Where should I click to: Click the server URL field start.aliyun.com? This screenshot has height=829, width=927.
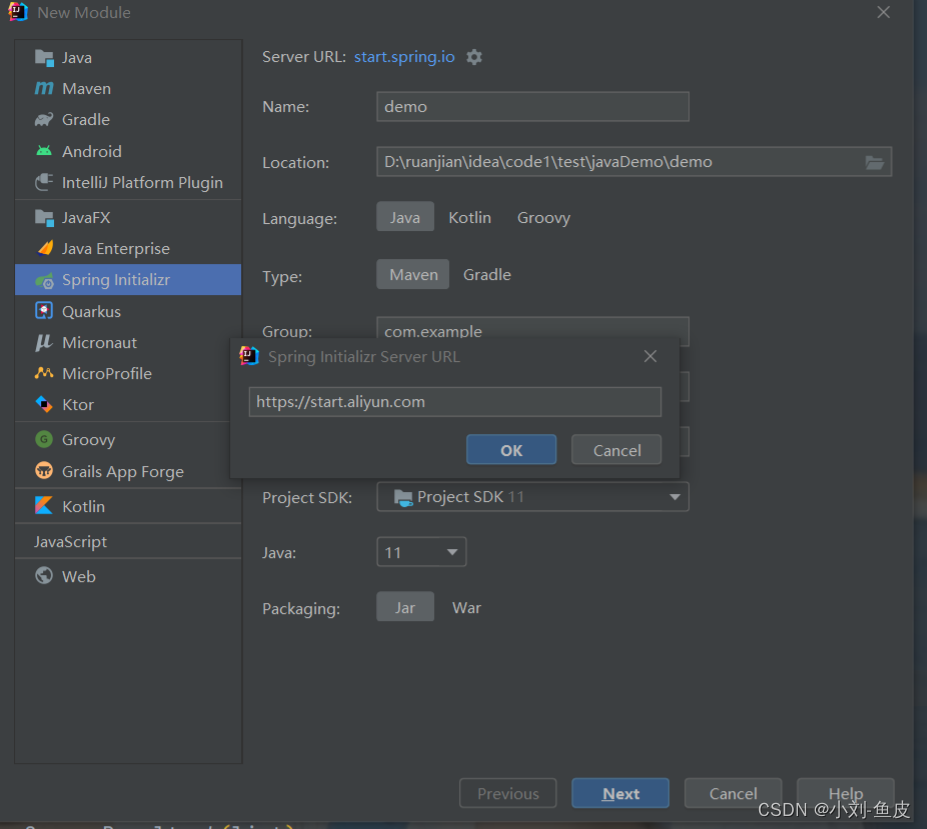(455, 402)
